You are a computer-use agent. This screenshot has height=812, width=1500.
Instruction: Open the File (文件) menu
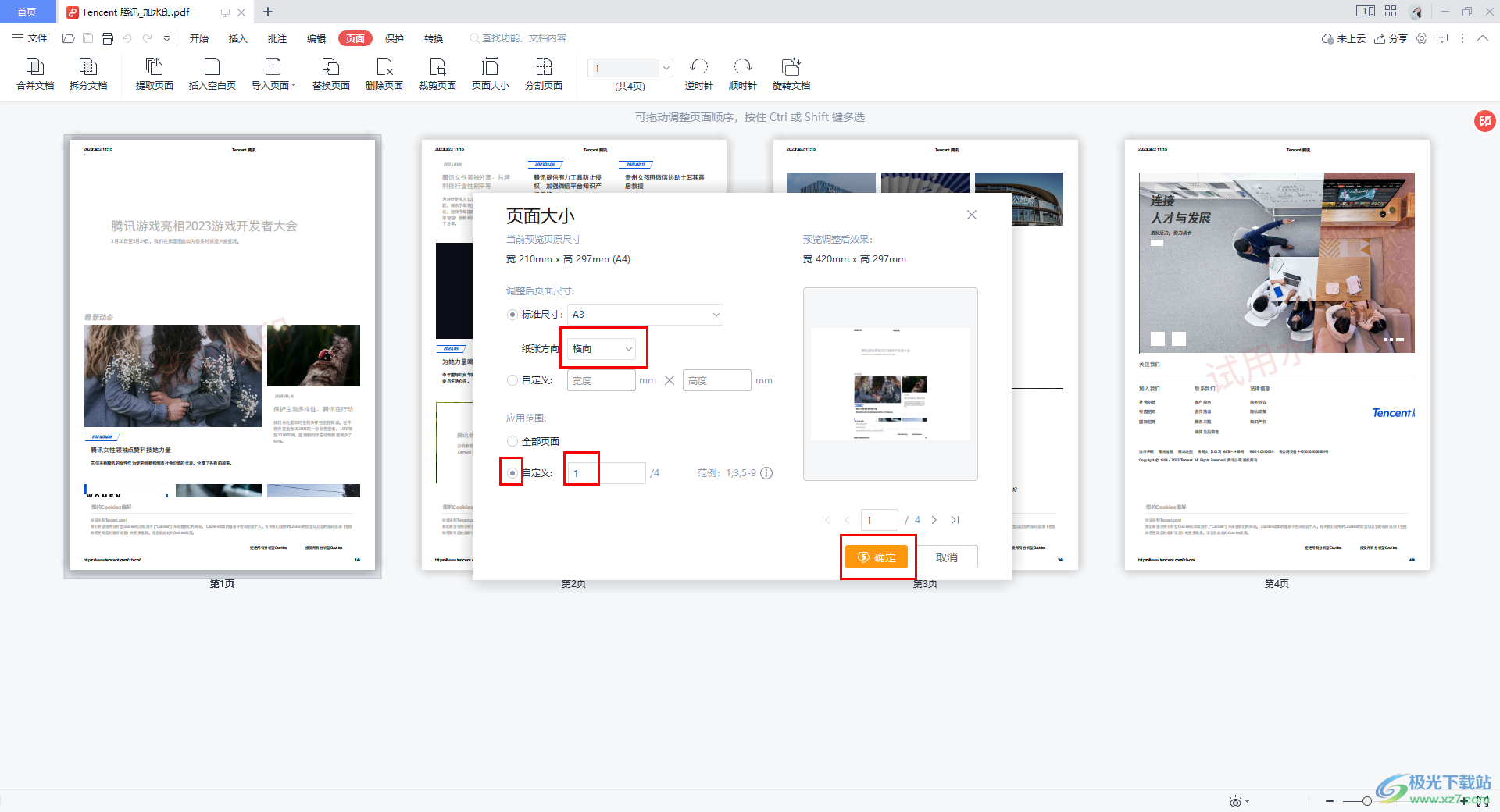(x=30, y=38)
